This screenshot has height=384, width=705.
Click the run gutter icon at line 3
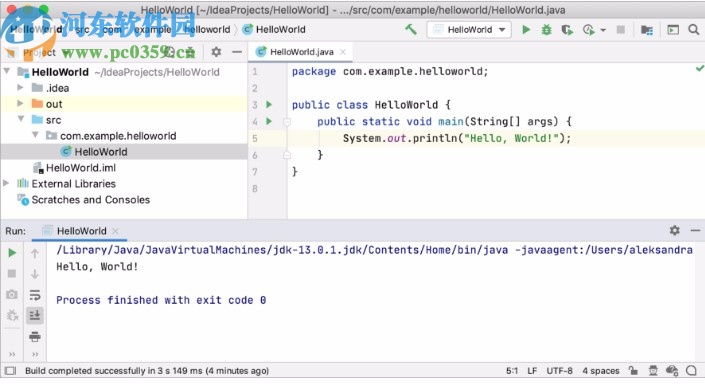point(269,104)
